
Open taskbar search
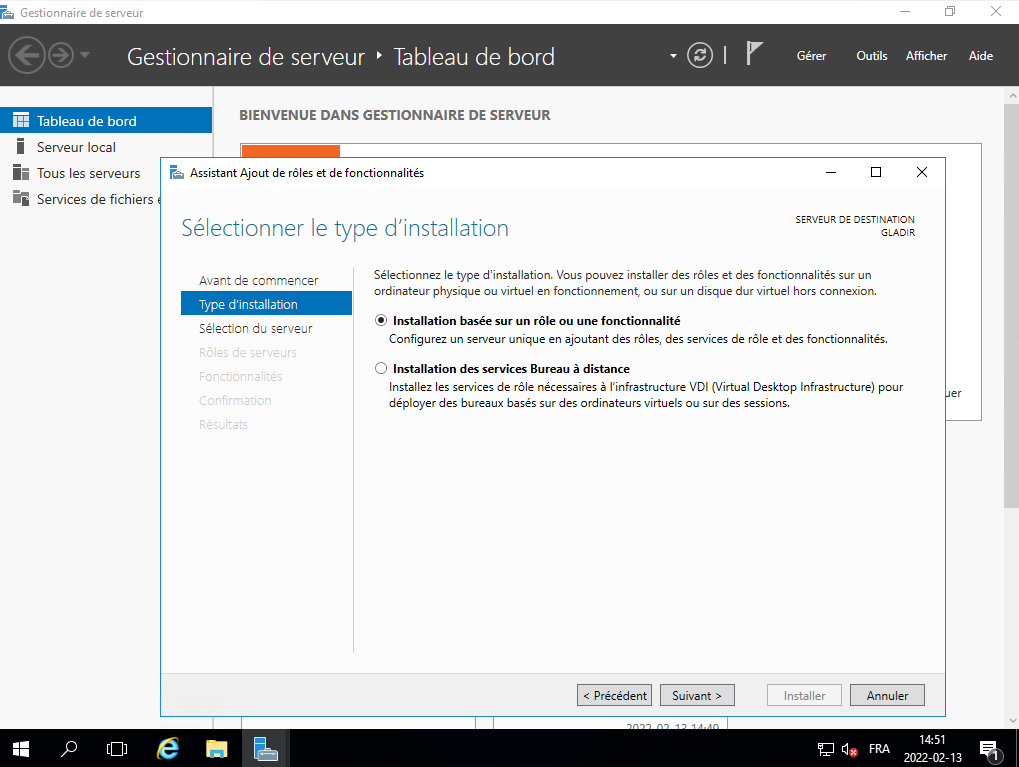coord(69,749)
